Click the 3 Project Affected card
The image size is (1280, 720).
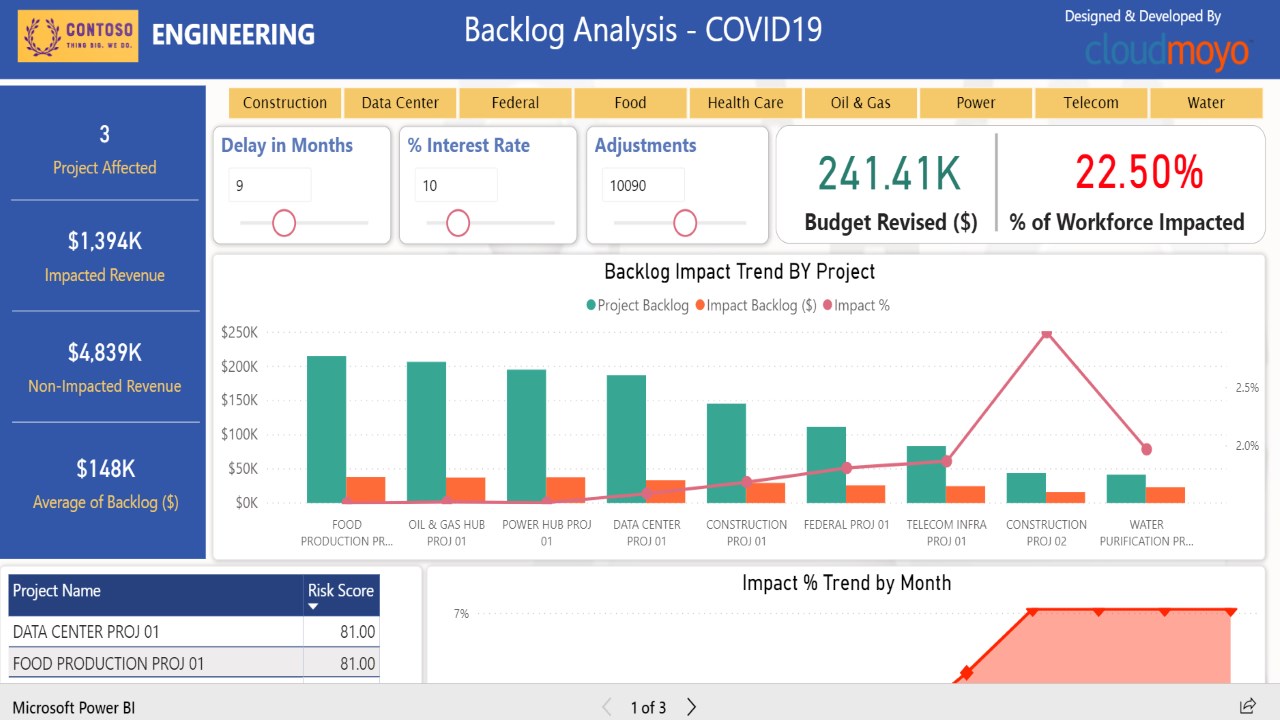point(105,148)
